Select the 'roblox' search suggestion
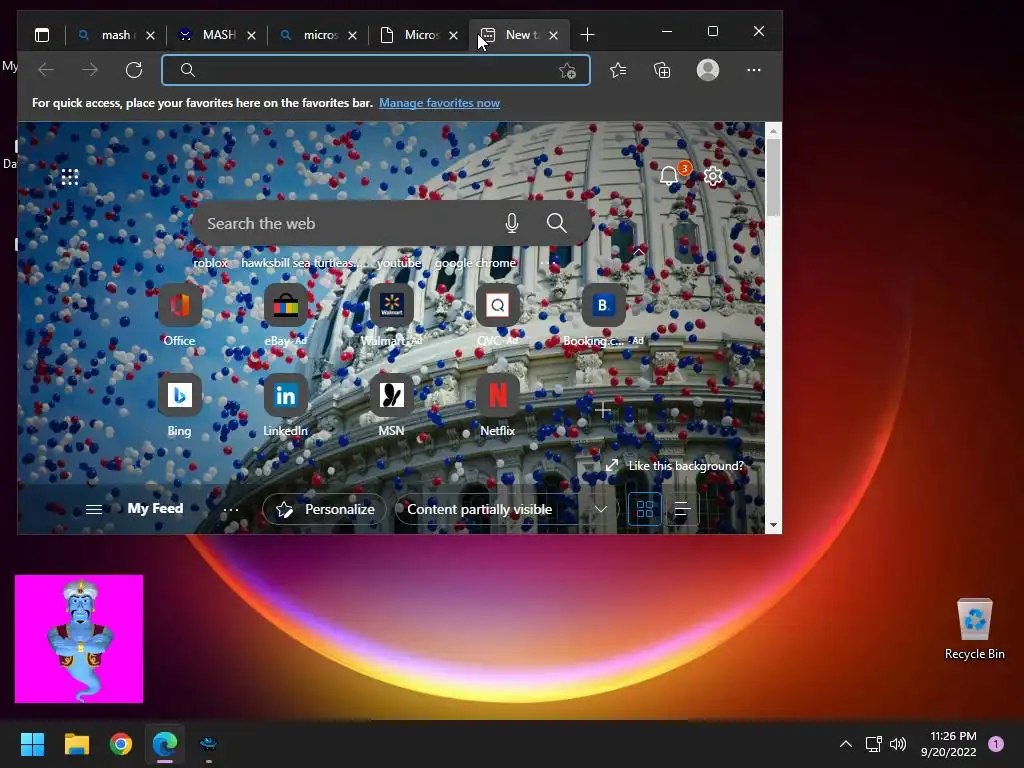The image size is (1024, 768). coord(210,263)
